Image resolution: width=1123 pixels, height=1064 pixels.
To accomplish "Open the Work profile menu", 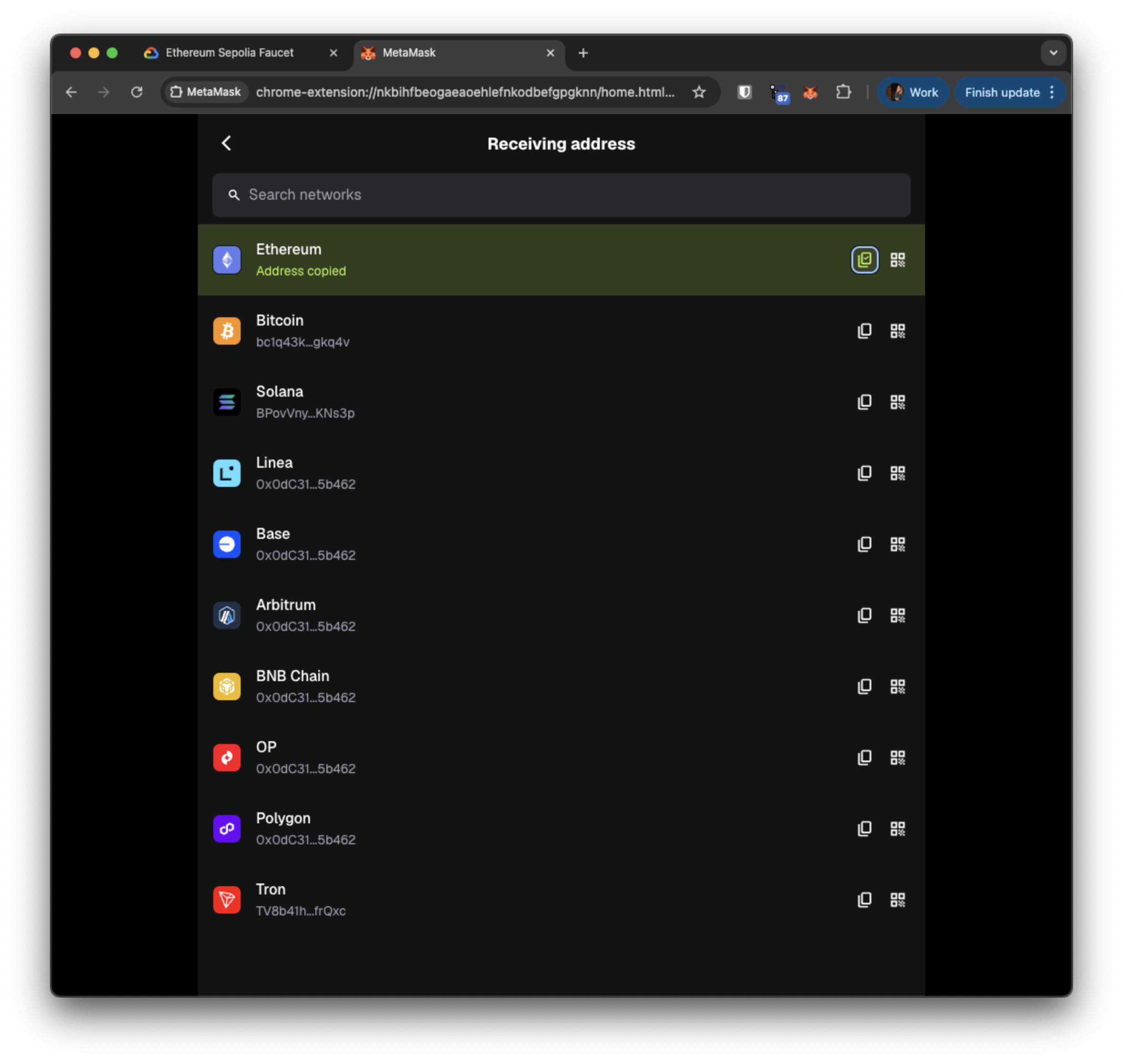I will (x=912, y=93).
